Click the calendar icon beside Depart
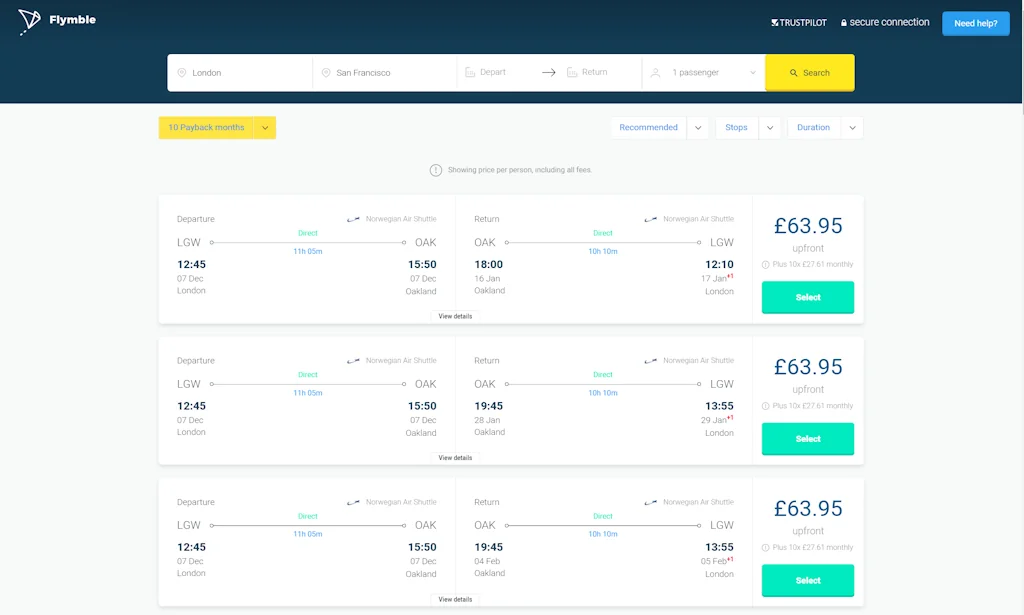 pyautogui.click(x=470, y=73)
